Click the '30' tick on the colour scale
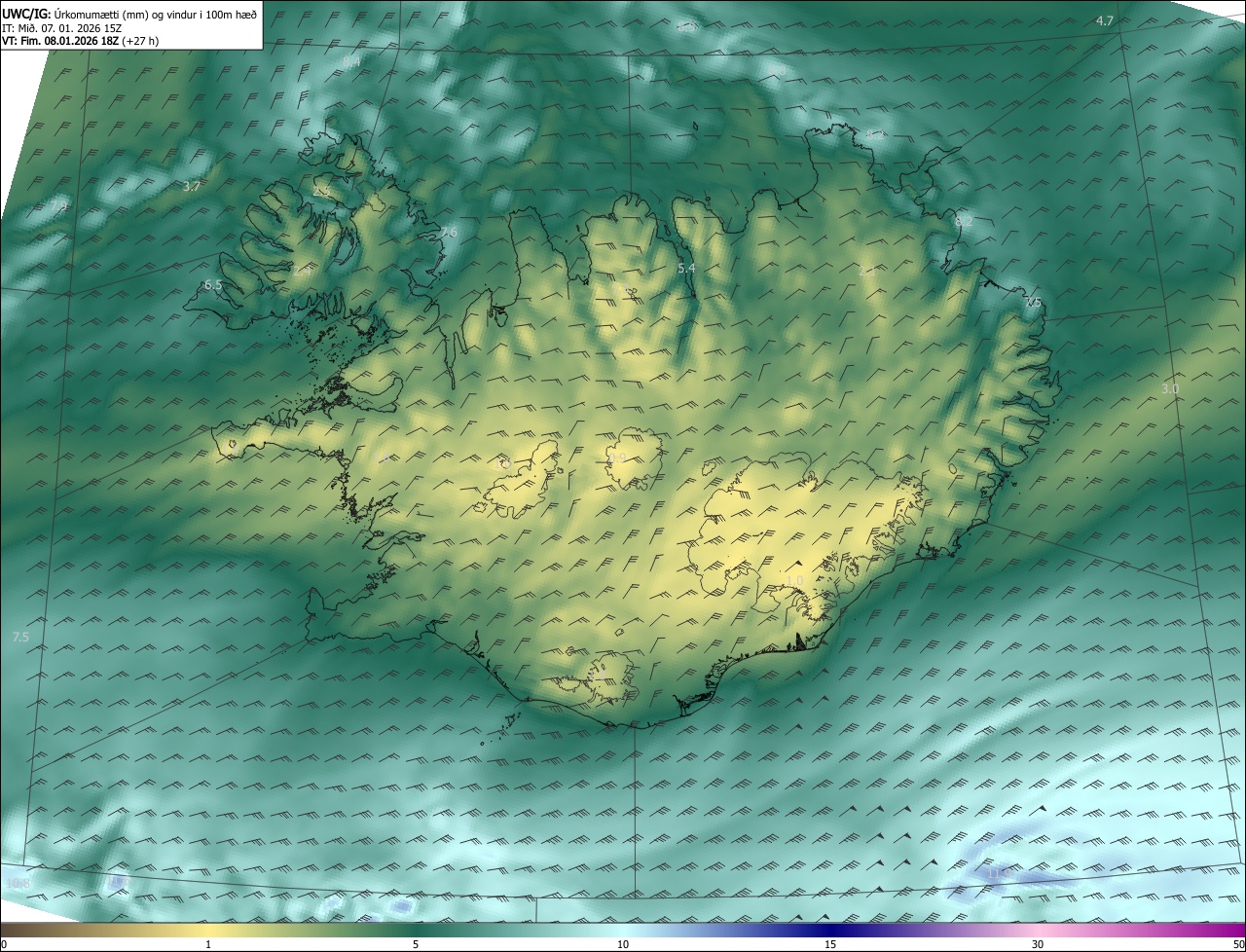 (1038, 945)
